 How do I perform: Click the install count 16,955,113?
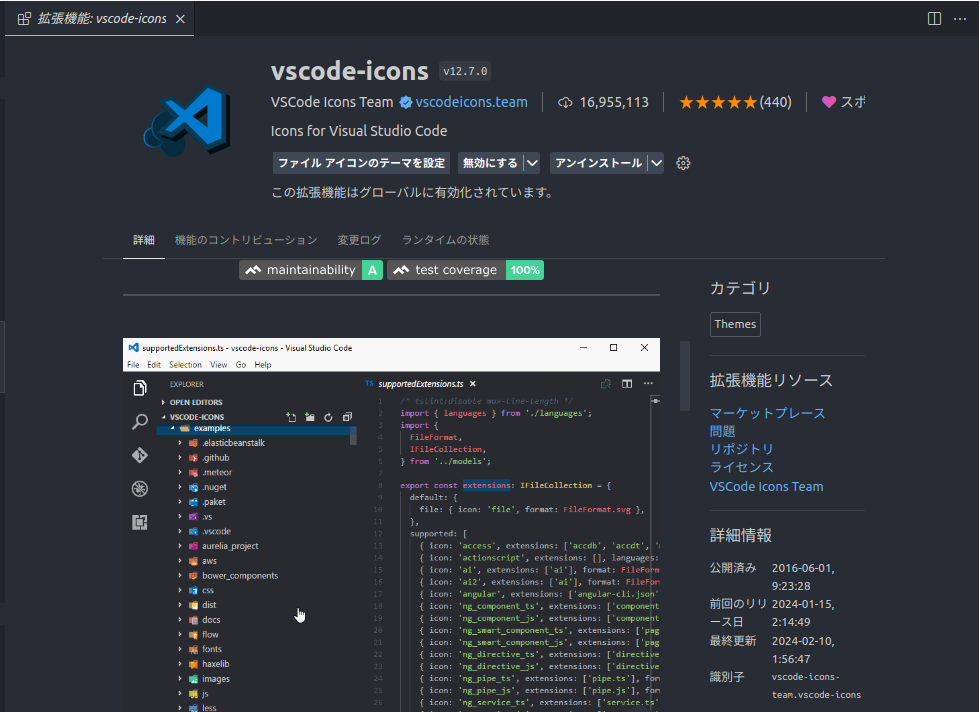614,102
